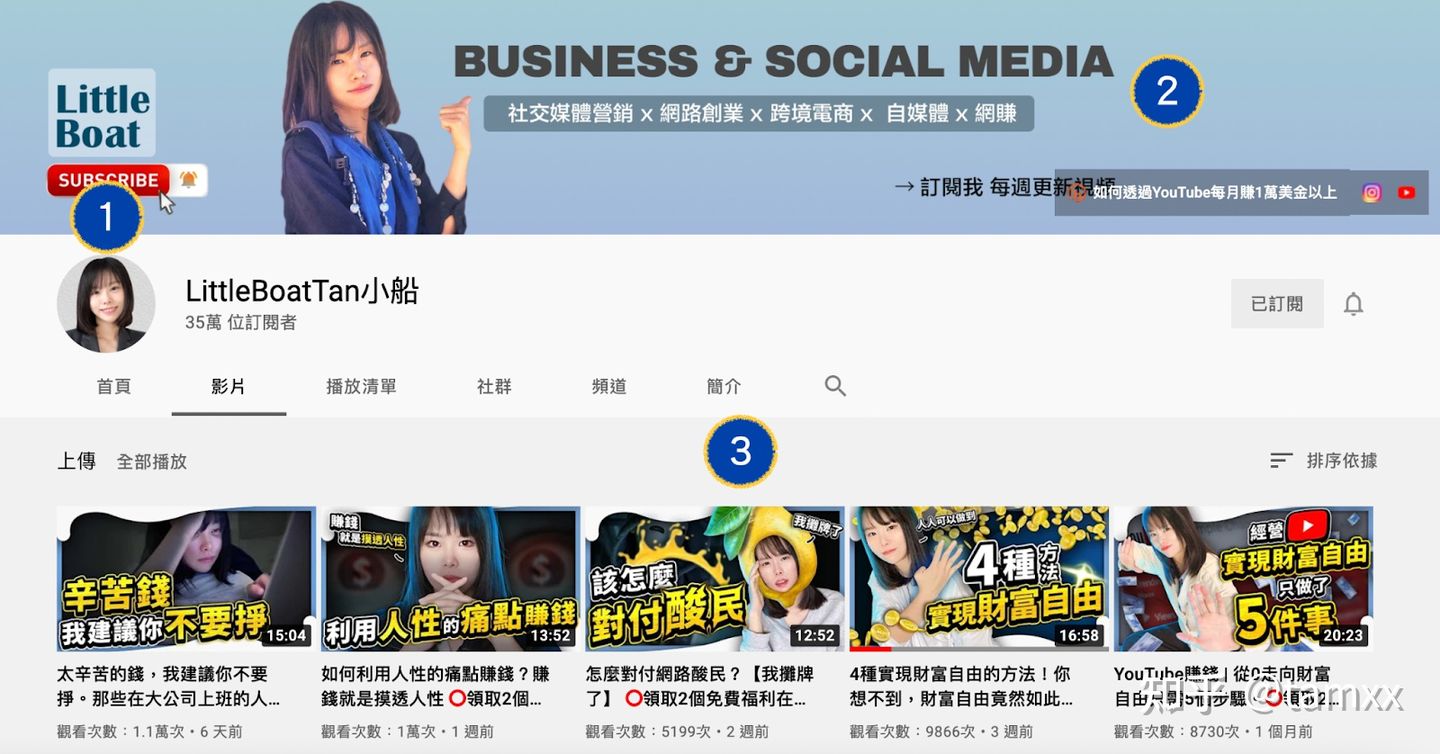Toggle subscription via the red SUBSCRIBE button
The height and width of the screenshot is (754, 1440).
(107, 180)
